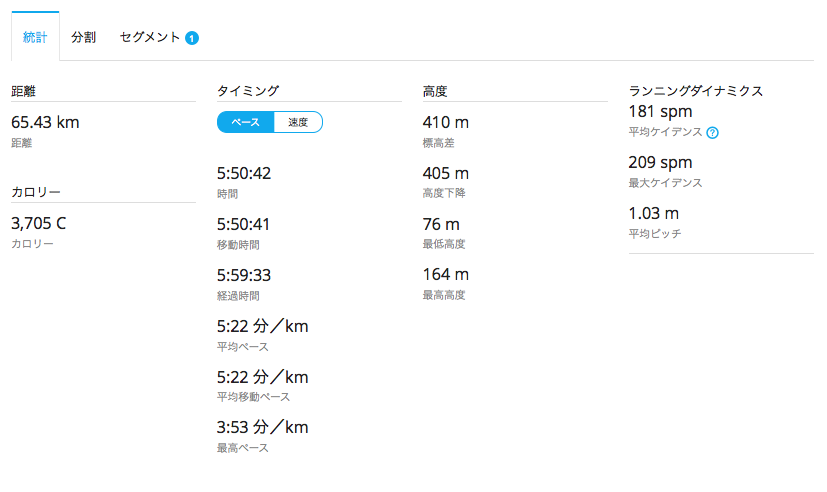The height and width of the screenshot is (492, 827).
Task: Click the 3,705 C calories value
Action: pyautogui.click(x=39, y=224)
